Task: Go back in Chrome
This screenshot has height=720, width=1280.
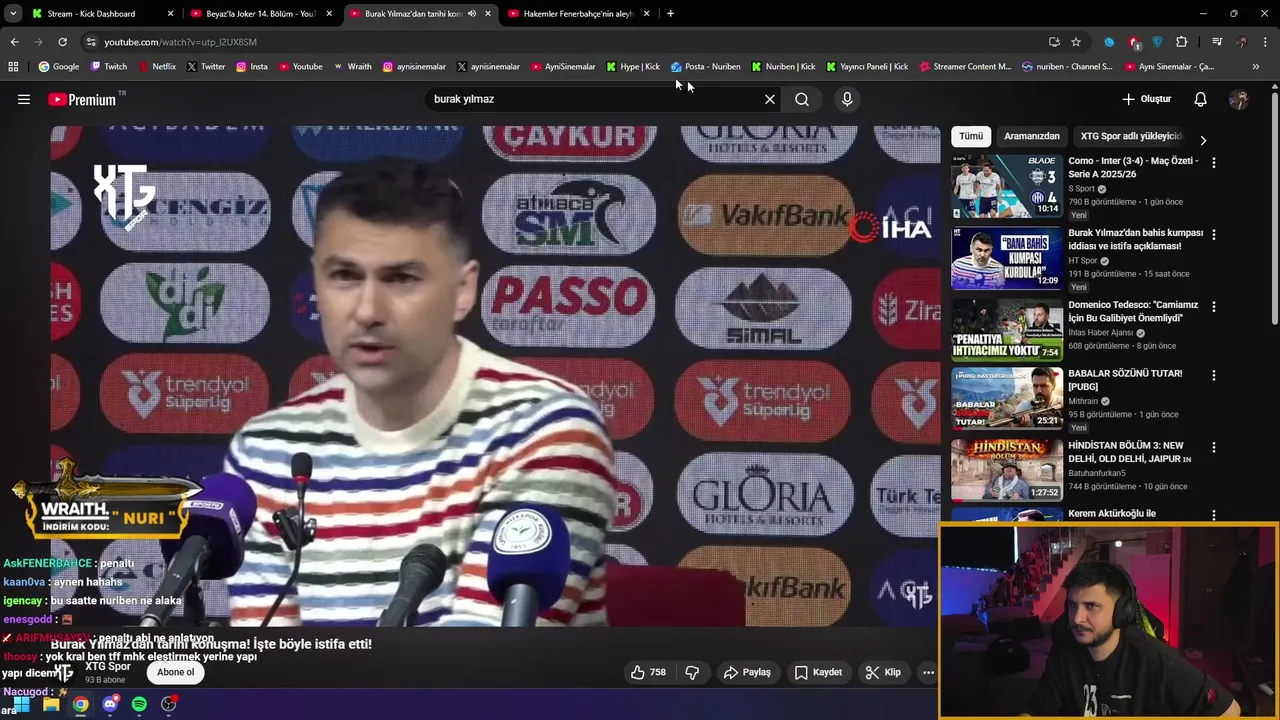Action: click(14, 42)
